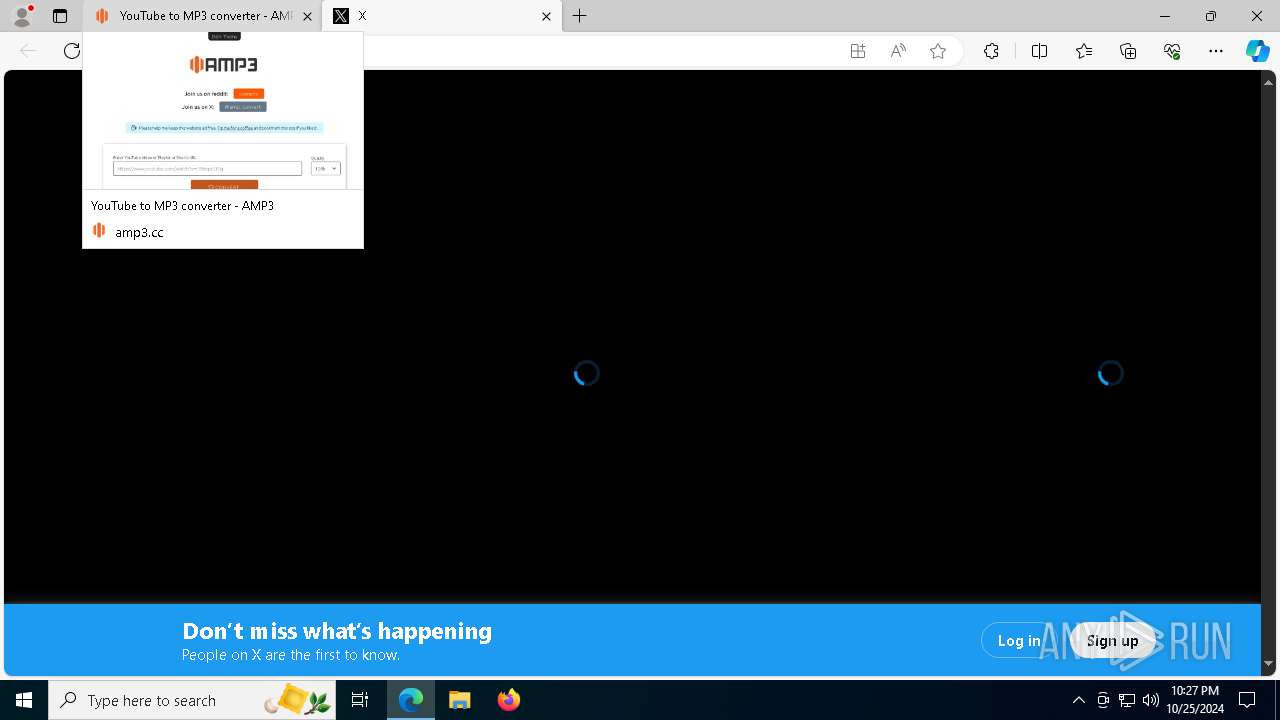Open the clock showing 10:27 PM
The width and height of the screenshot is (1280, 720).
(1195, 700)
